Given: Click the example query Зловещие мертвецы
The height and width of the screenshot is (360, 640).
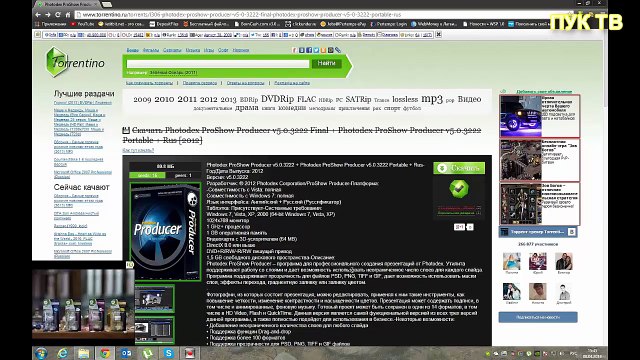Looking at the screenshot, I should [173, 72].
